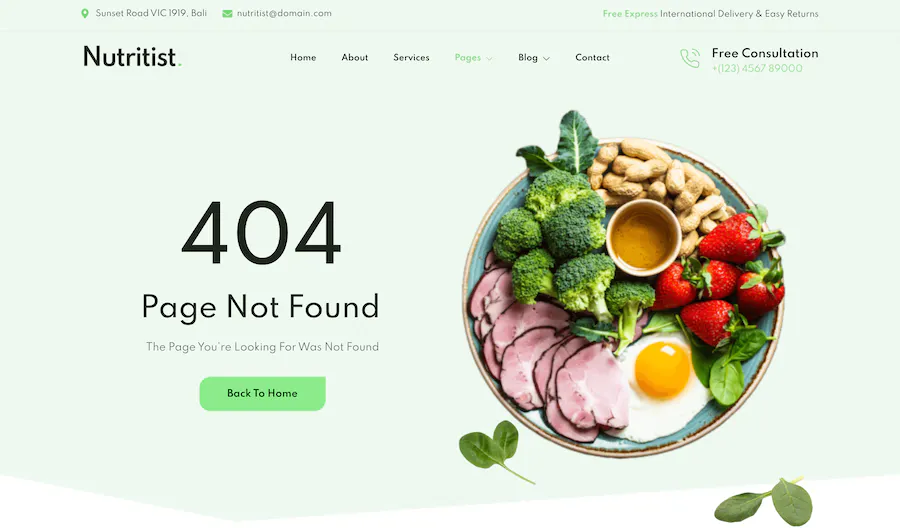Open the Home menu item

point(303,57)
